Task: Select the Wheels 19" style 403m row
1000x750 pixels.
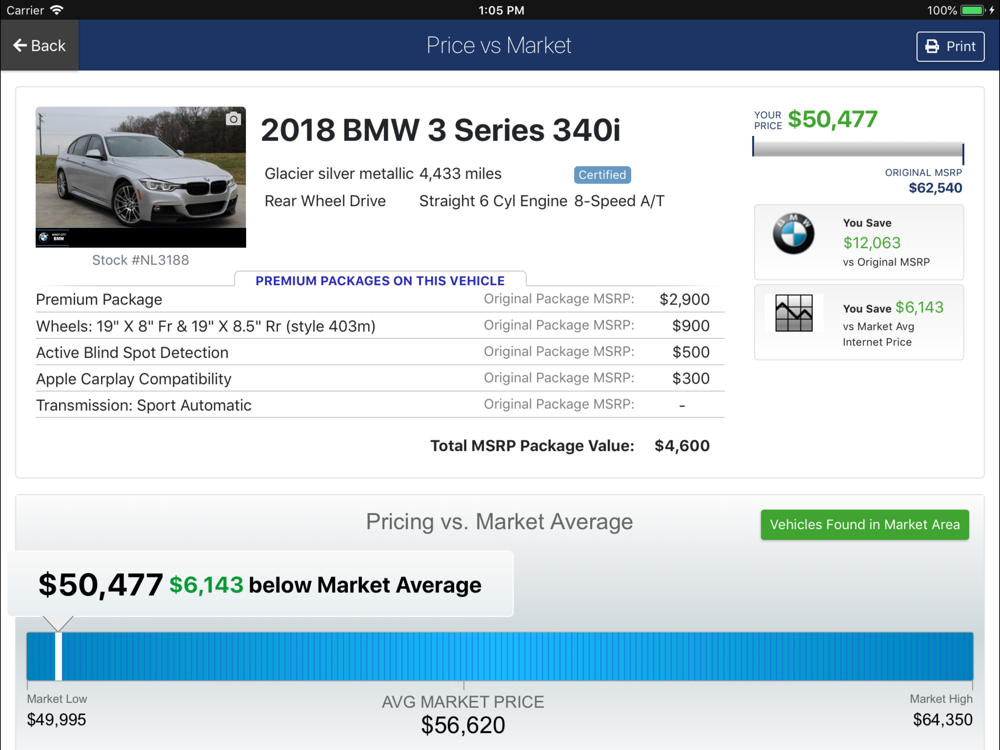Action: (x=380, y=326)
